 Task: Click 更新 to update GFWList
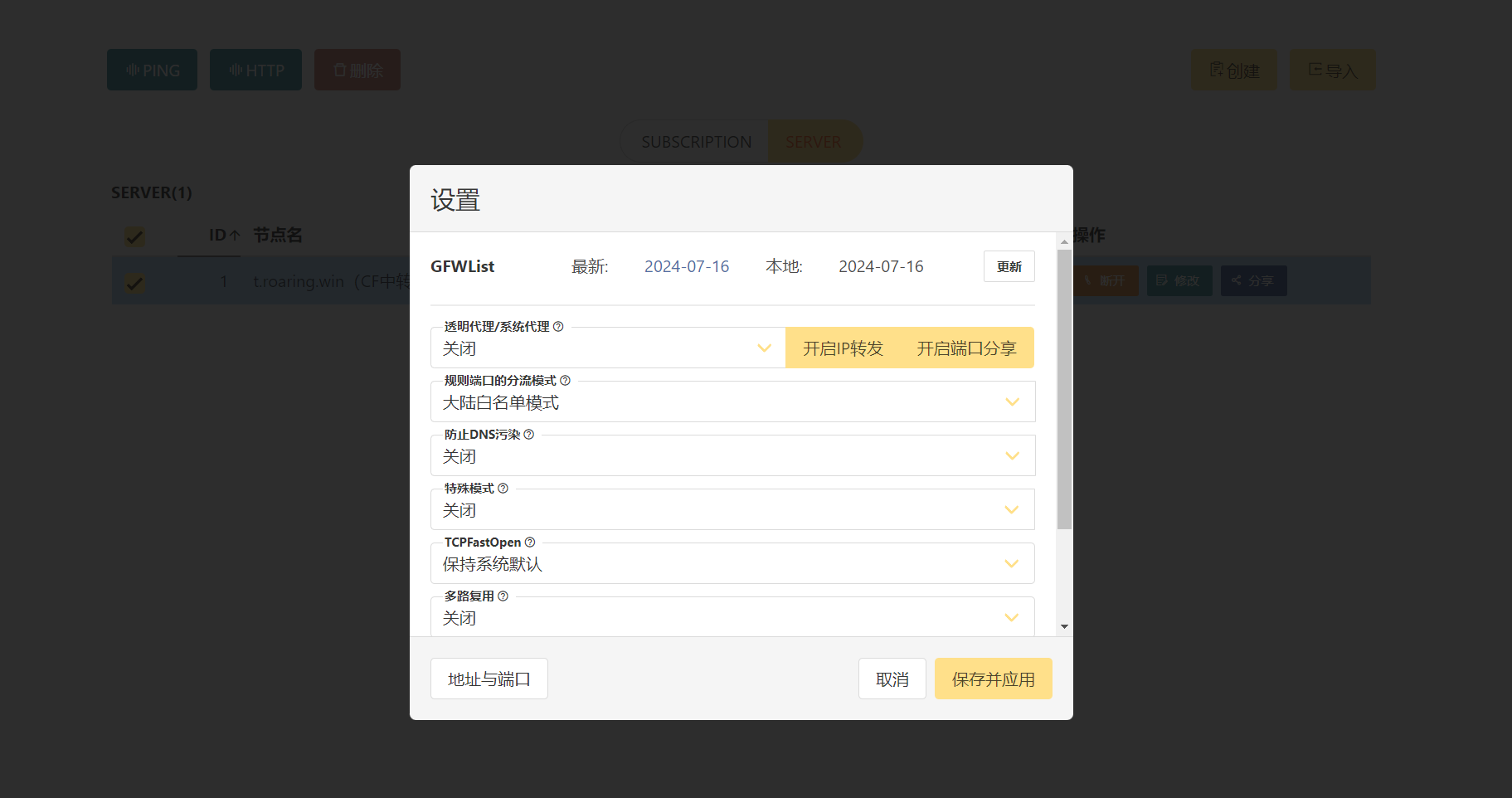click(x=1009, y=265)
